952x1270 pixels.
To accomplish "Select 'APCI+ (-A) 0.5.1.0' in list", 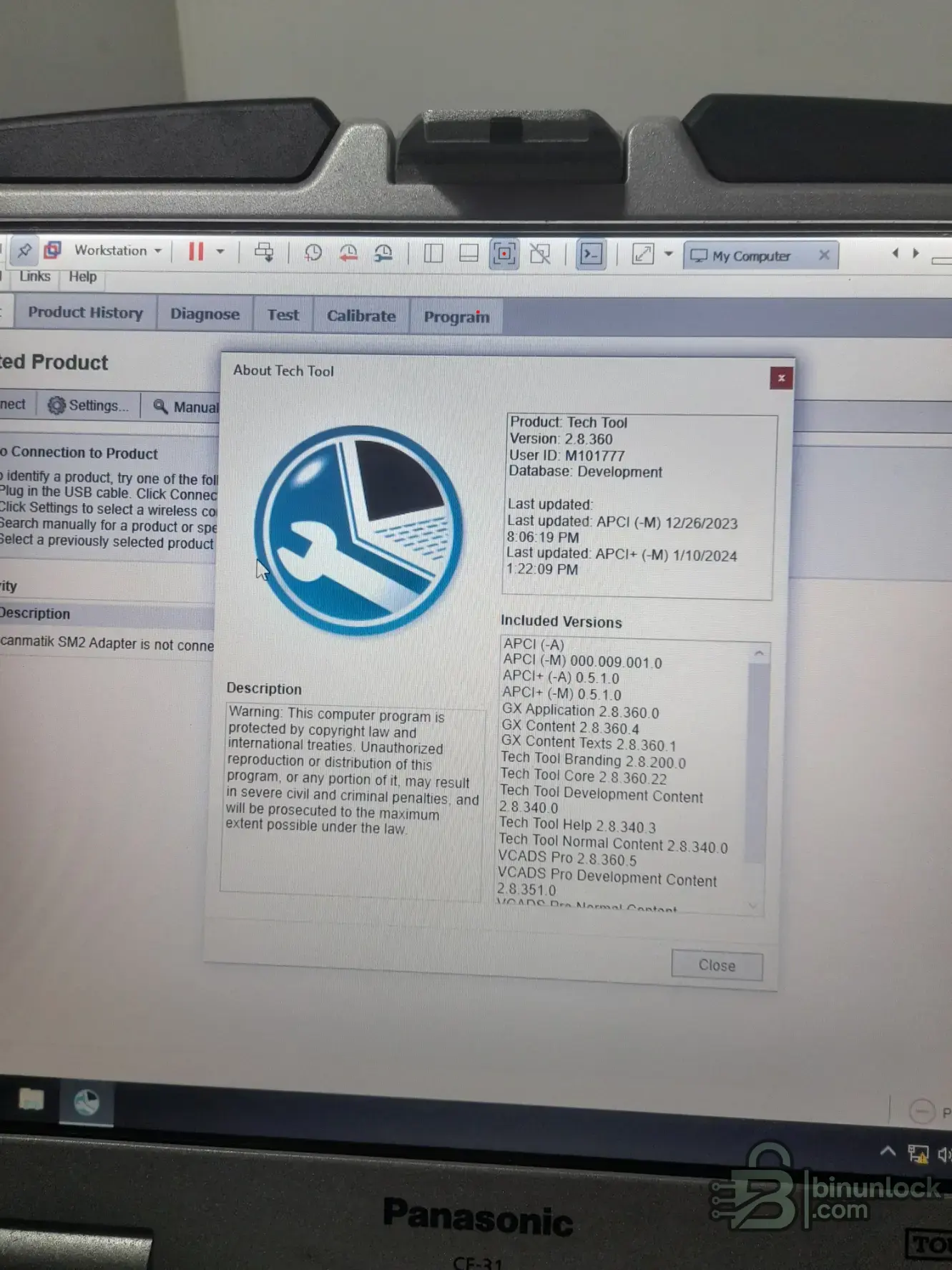I will coord(561,677).
